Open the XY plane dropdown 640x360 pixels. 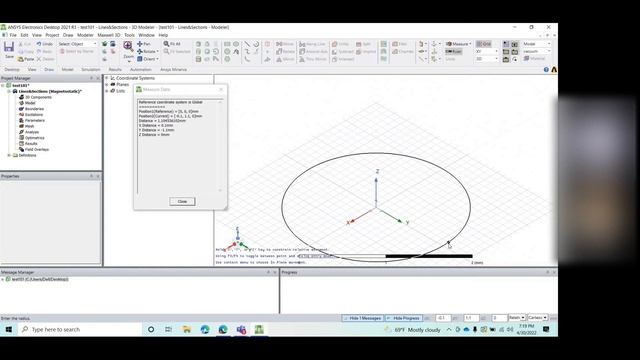[487, 51]
